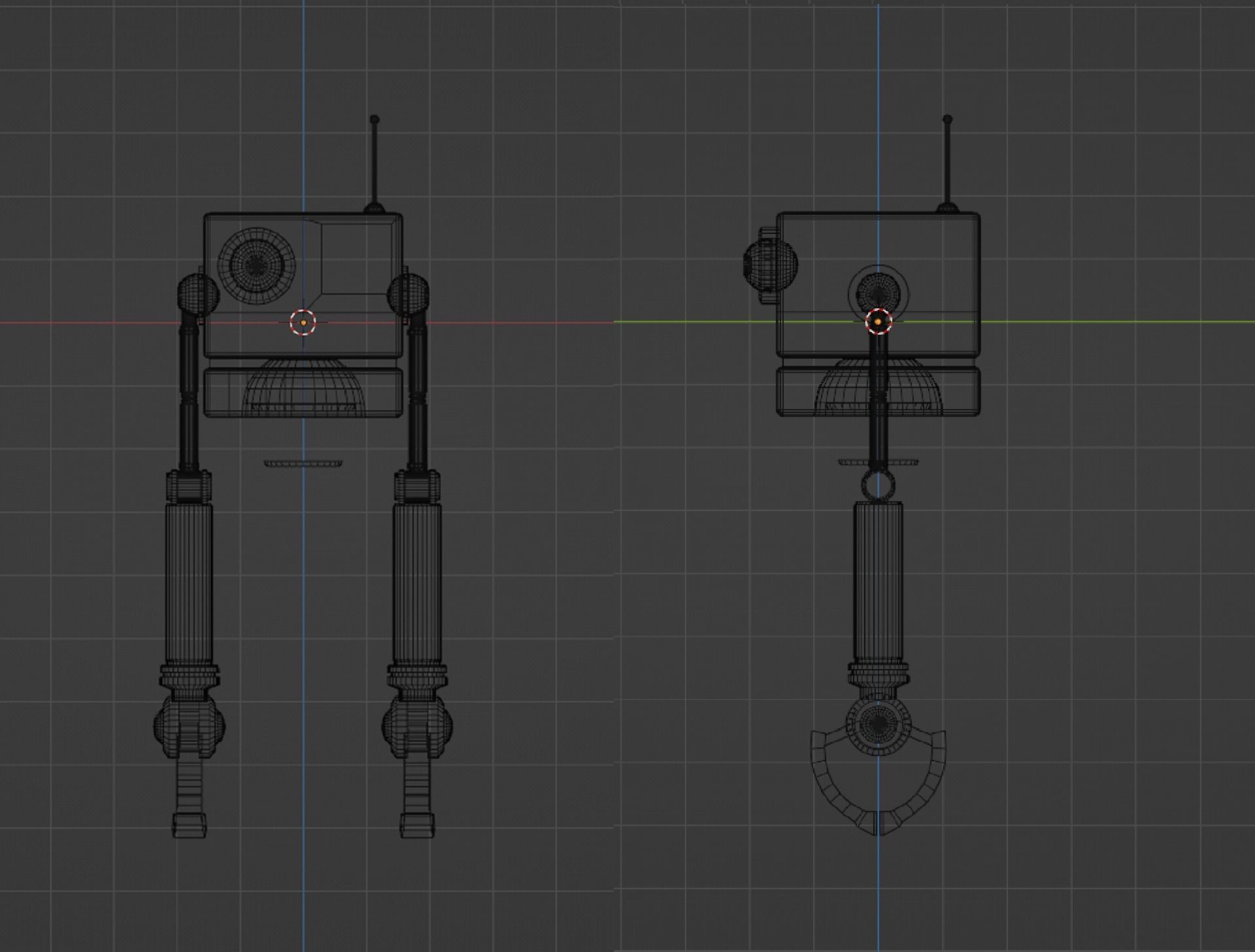Select the right gripper foot in front view
Image resolution: width=1255 pixels, height=952 pixels.
[417, 825]
